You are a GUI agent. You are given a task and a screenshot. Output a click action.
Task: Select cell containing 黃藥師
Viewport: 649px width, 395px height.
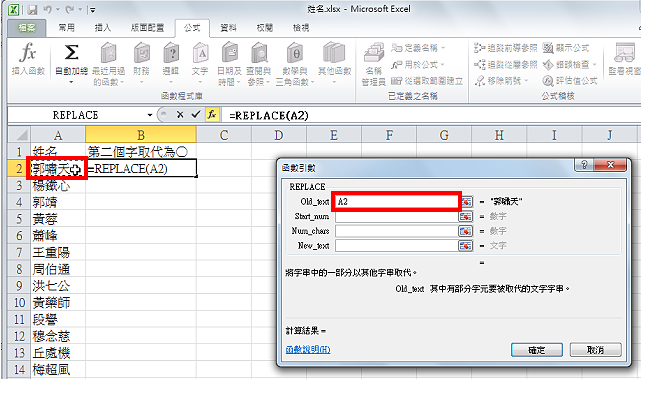coord(58,303)
